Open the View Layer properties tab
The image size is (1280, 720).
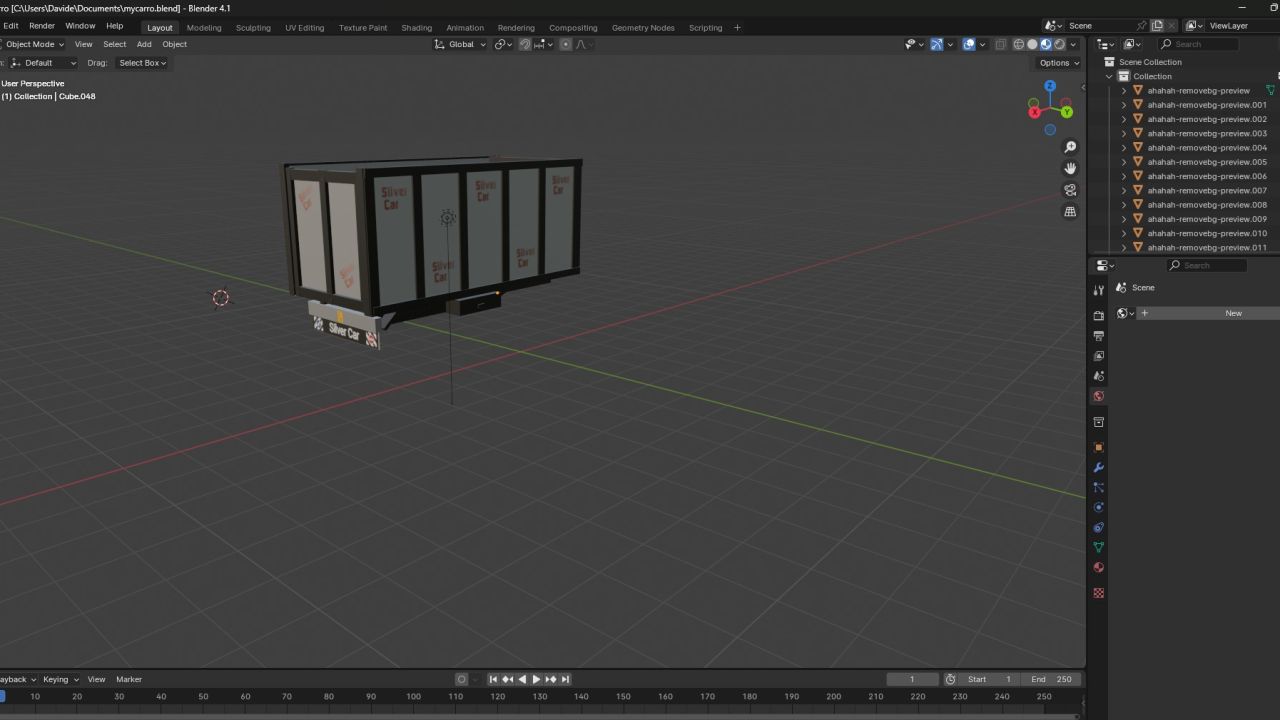[1099, 356]
